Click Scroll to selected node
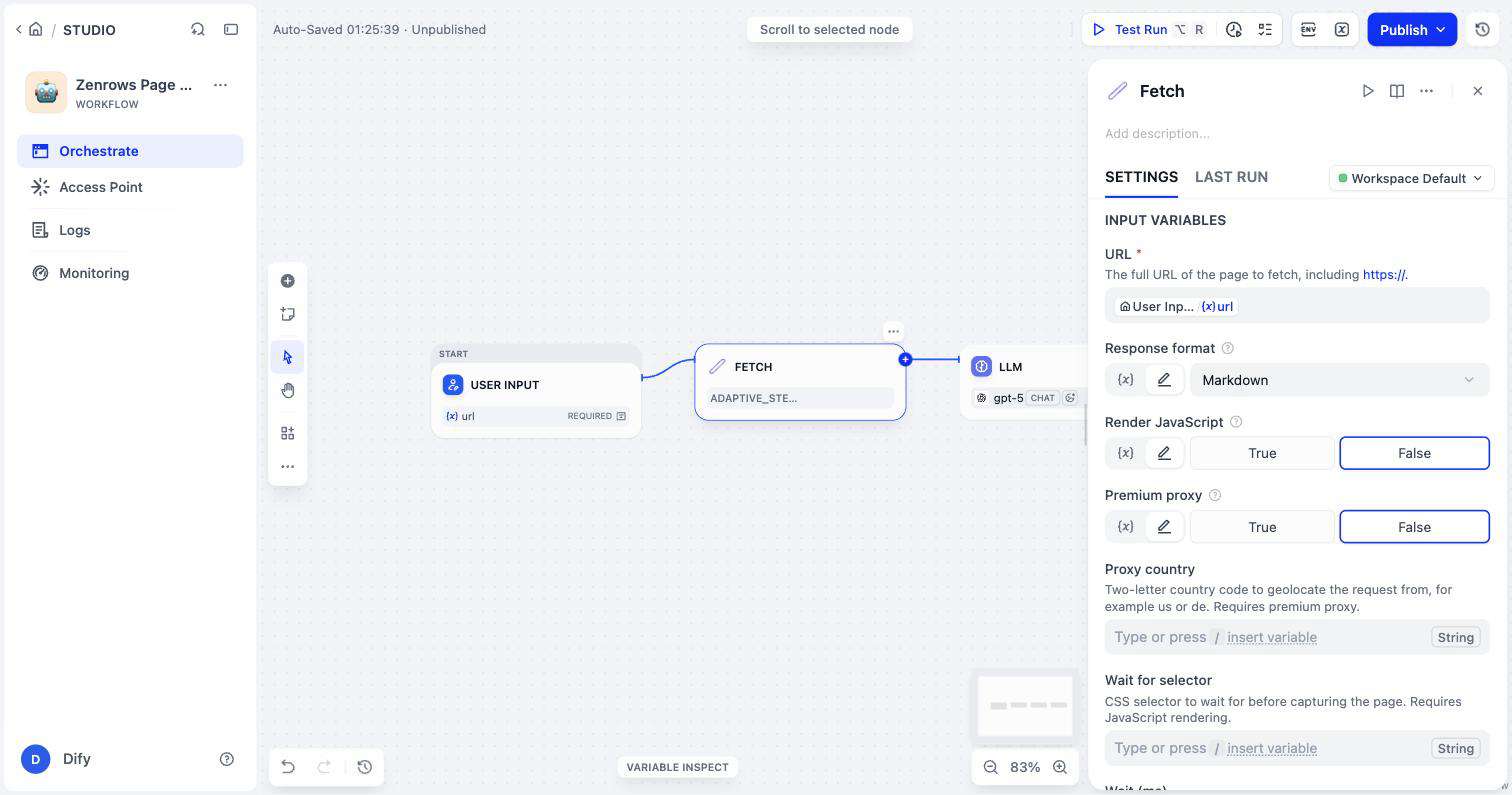 tap(829, 29)
